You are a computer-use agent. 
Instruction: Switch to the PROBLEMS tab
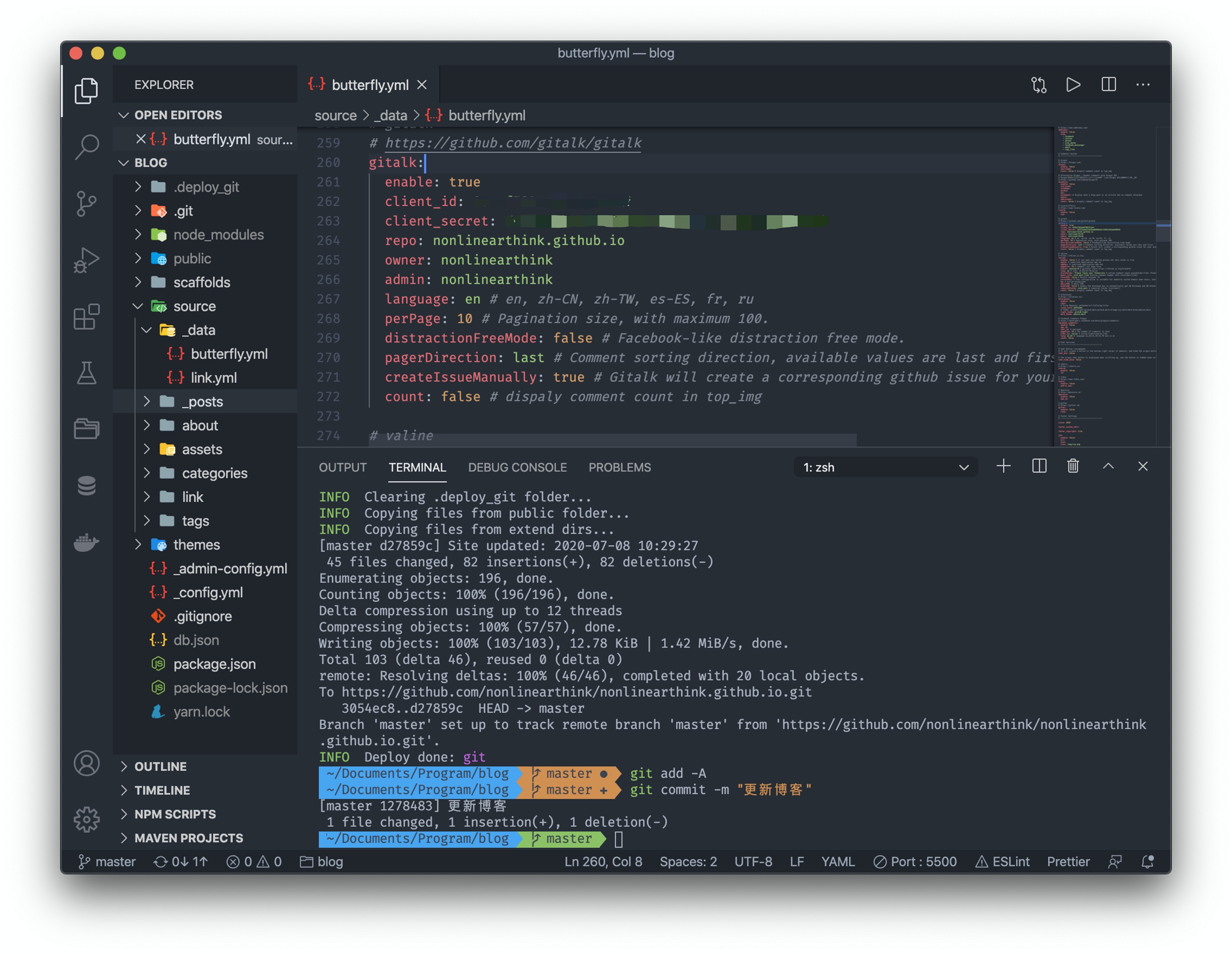pos(619,467)
